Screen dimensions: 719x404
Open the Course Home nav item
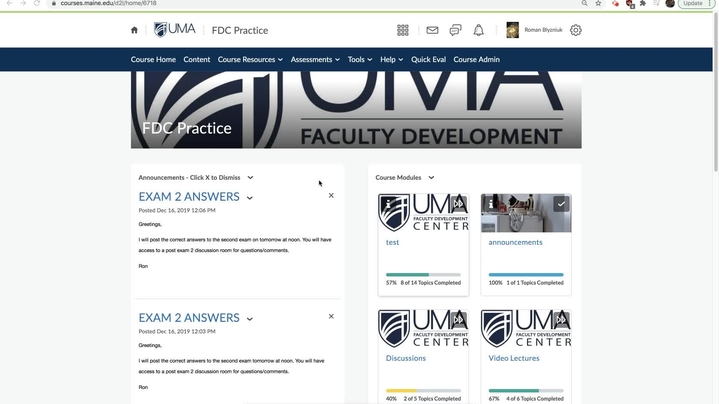[x=153, y=60]
